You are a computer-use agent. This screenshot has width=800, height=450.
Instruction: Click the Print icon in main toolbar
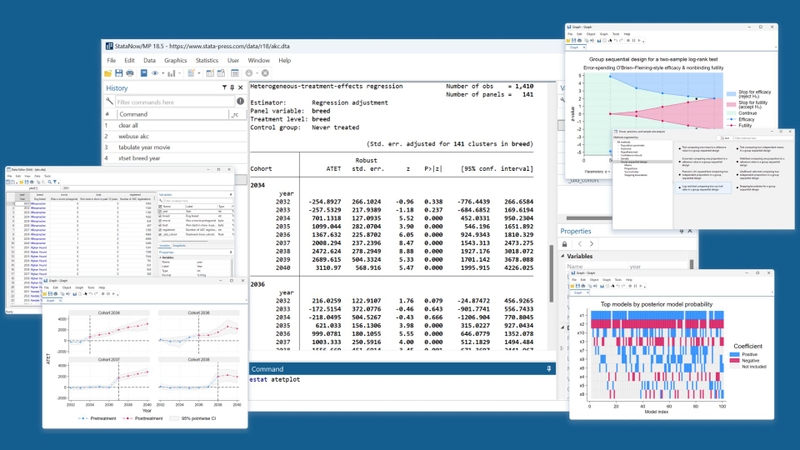pyautogui.click(x=130, y=73)
